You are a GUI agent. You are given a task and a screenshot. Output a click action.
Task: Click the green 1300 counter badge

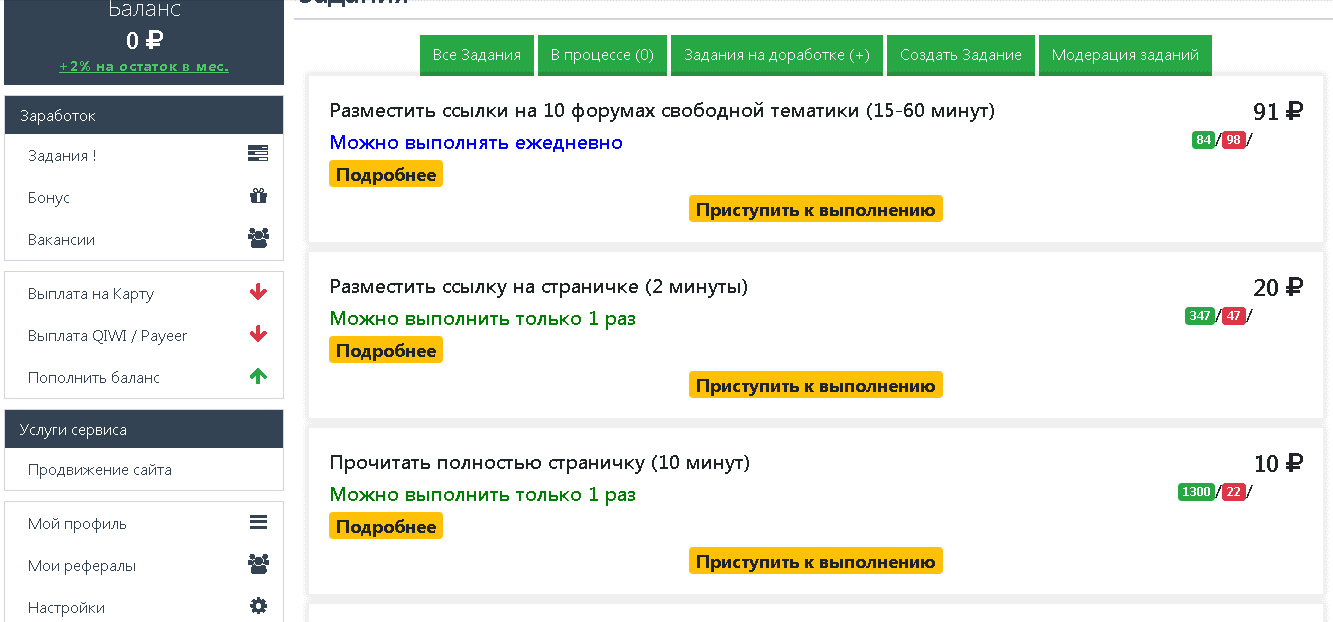1196,491
